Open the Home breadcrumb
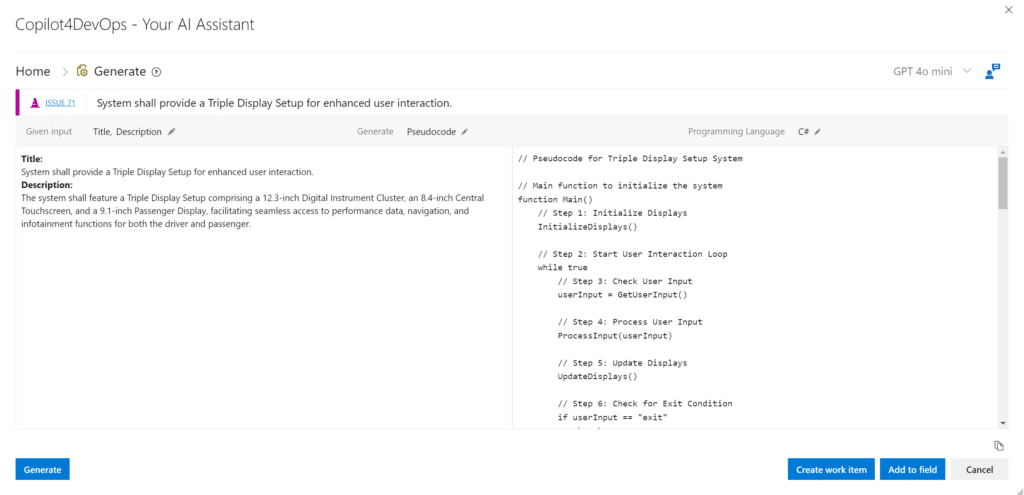Viewport: 1024px width, 495px height. pos(33,72)
